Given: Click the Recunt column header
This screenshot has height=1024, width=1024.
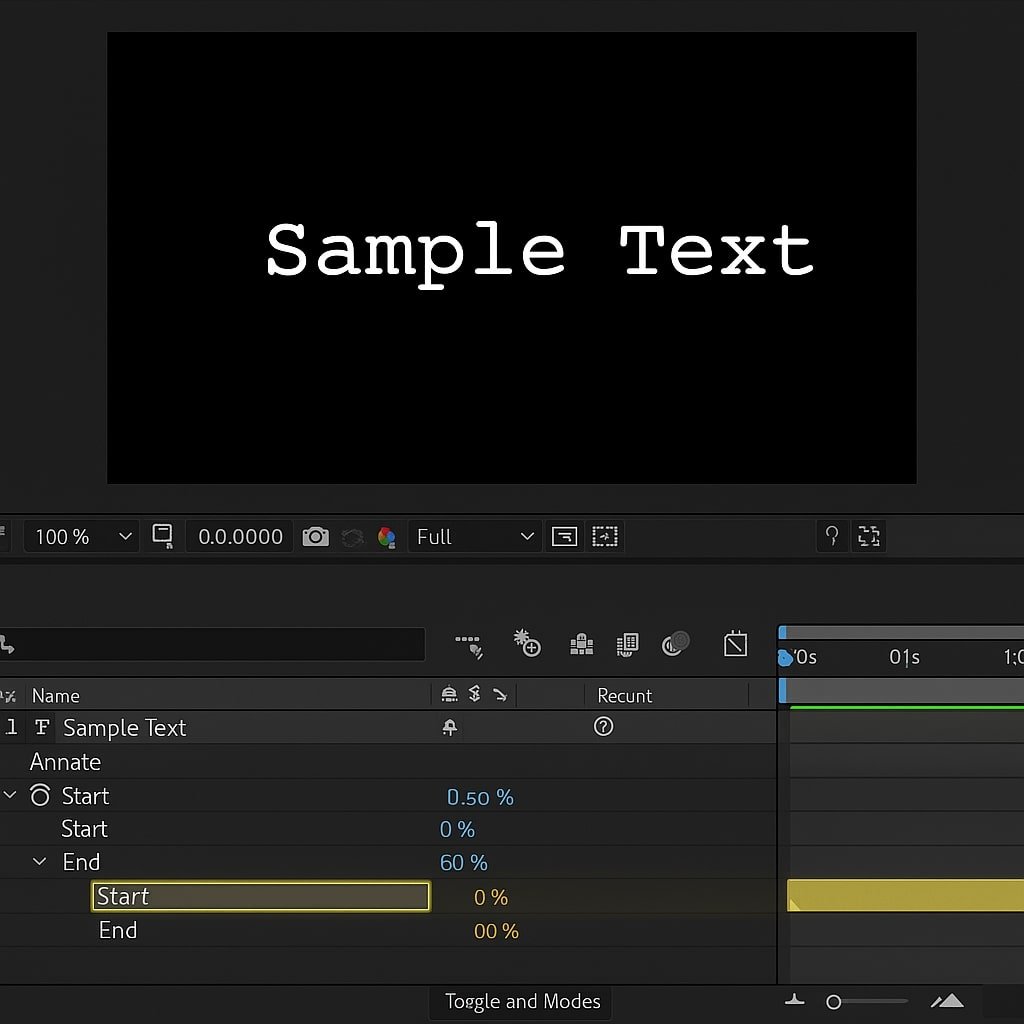Looking at the screenshot, I should [624, 696].
